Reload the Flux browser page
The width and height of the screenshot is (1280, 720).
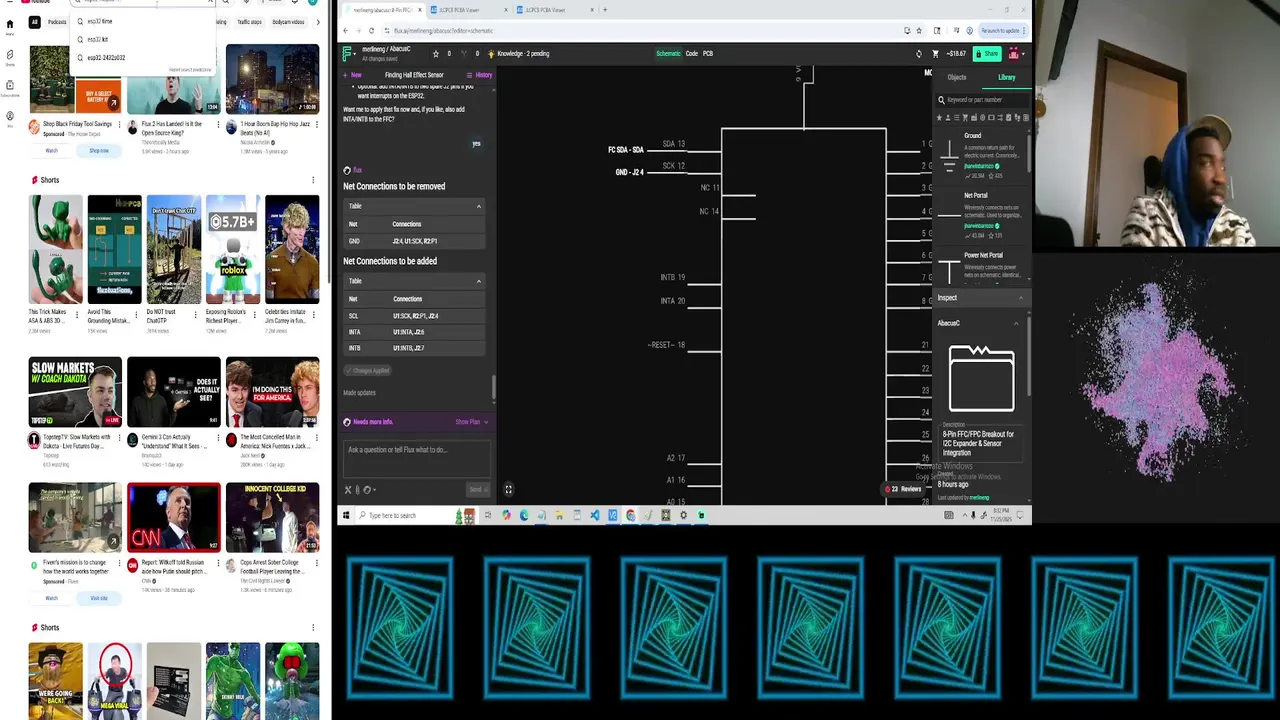(371, 31)
